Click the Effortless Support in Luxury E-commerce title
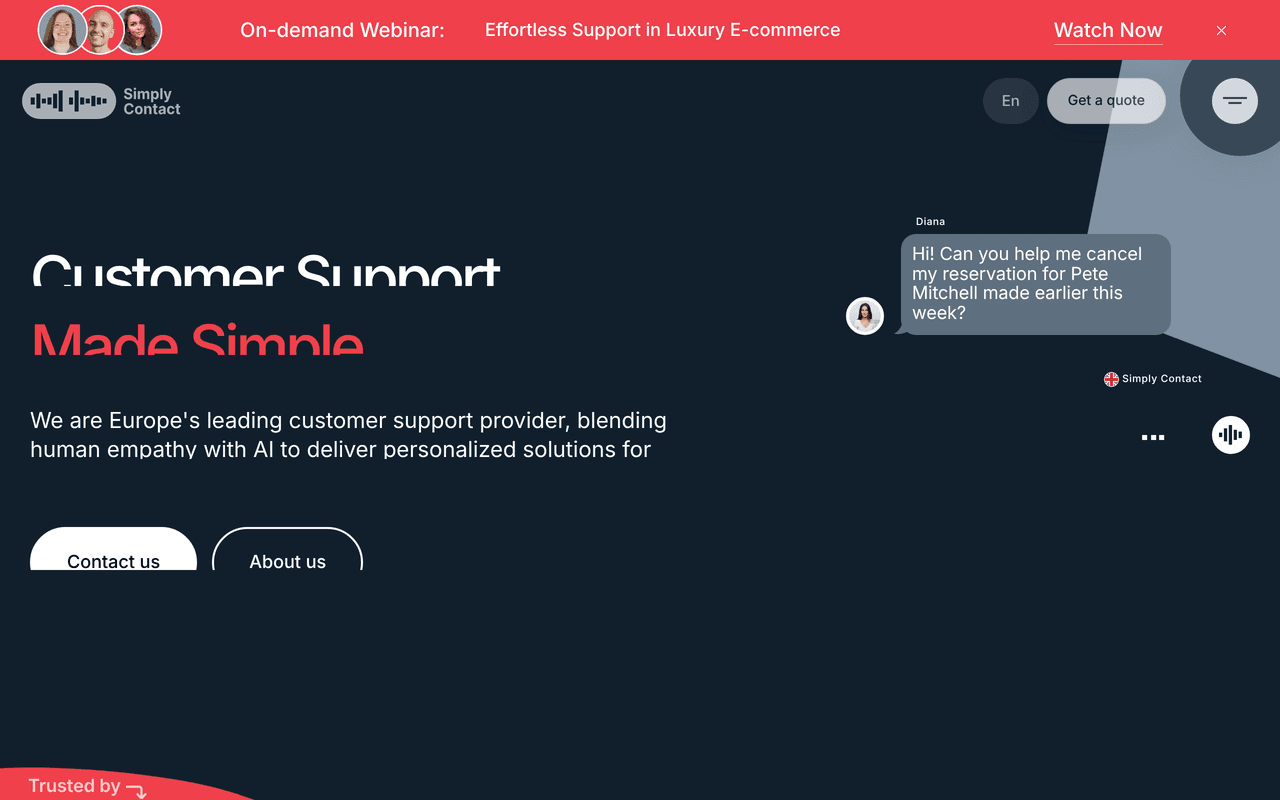 662,30
